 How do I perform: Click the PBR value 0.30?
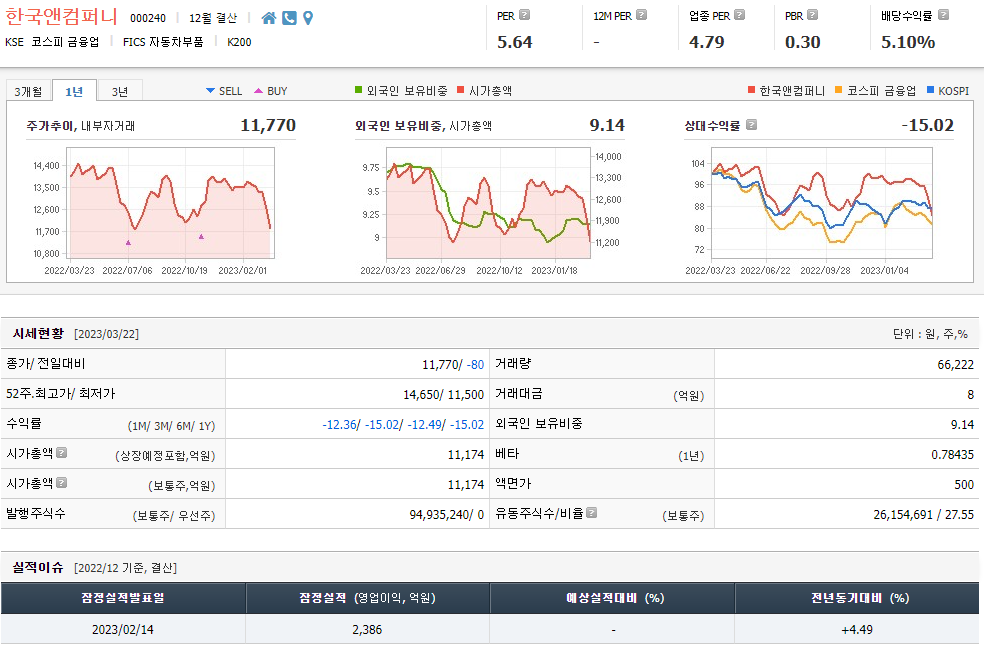803,42
